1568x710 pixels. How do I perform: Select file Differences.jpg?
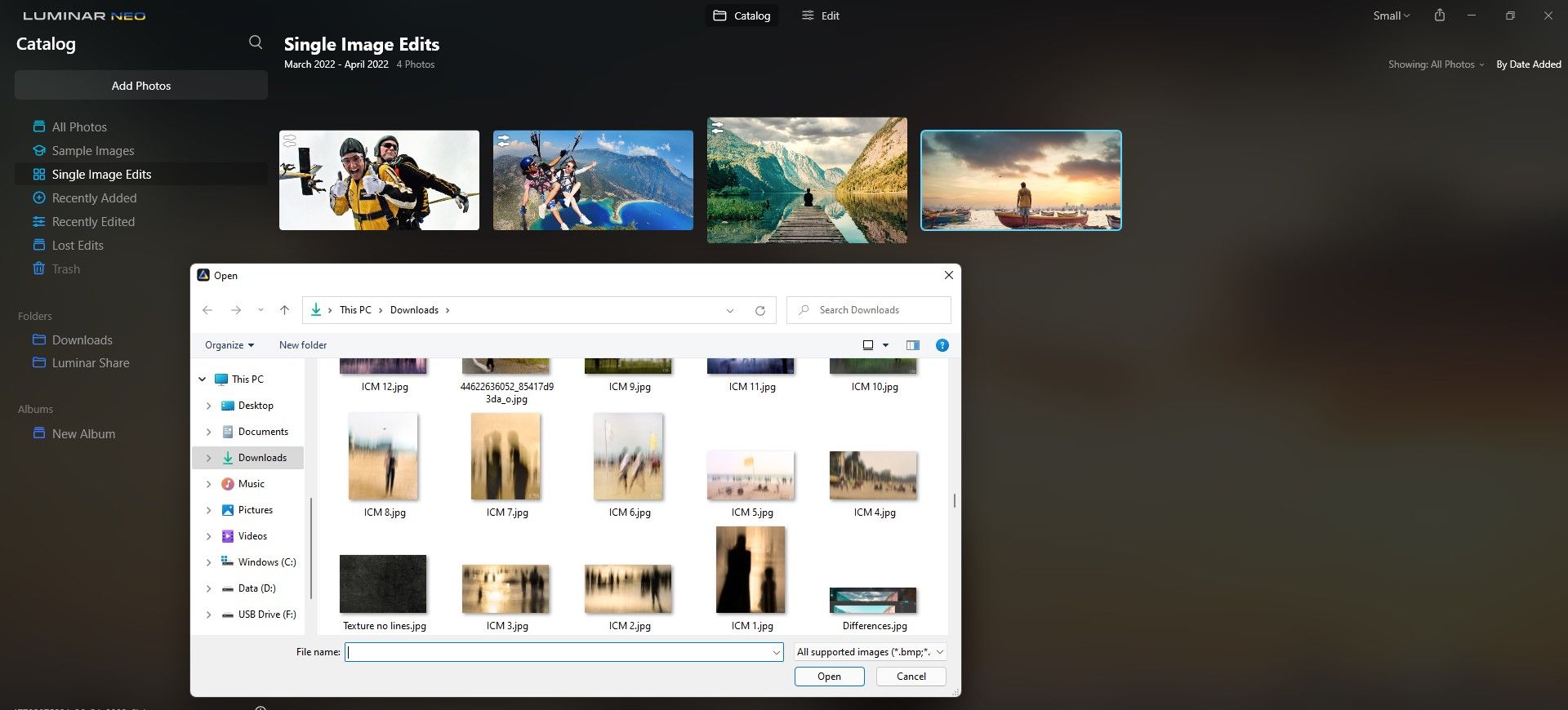[x=874, y=609]
